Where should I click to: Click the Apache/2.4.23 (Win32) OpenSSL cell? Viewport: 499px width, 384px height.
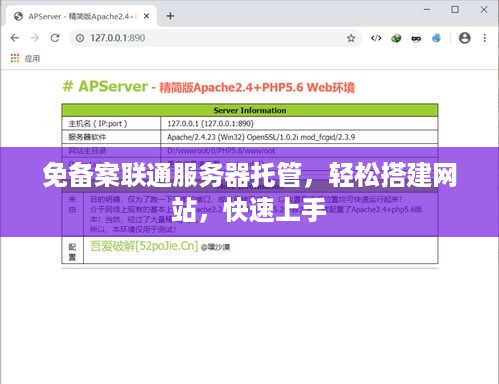299,137
